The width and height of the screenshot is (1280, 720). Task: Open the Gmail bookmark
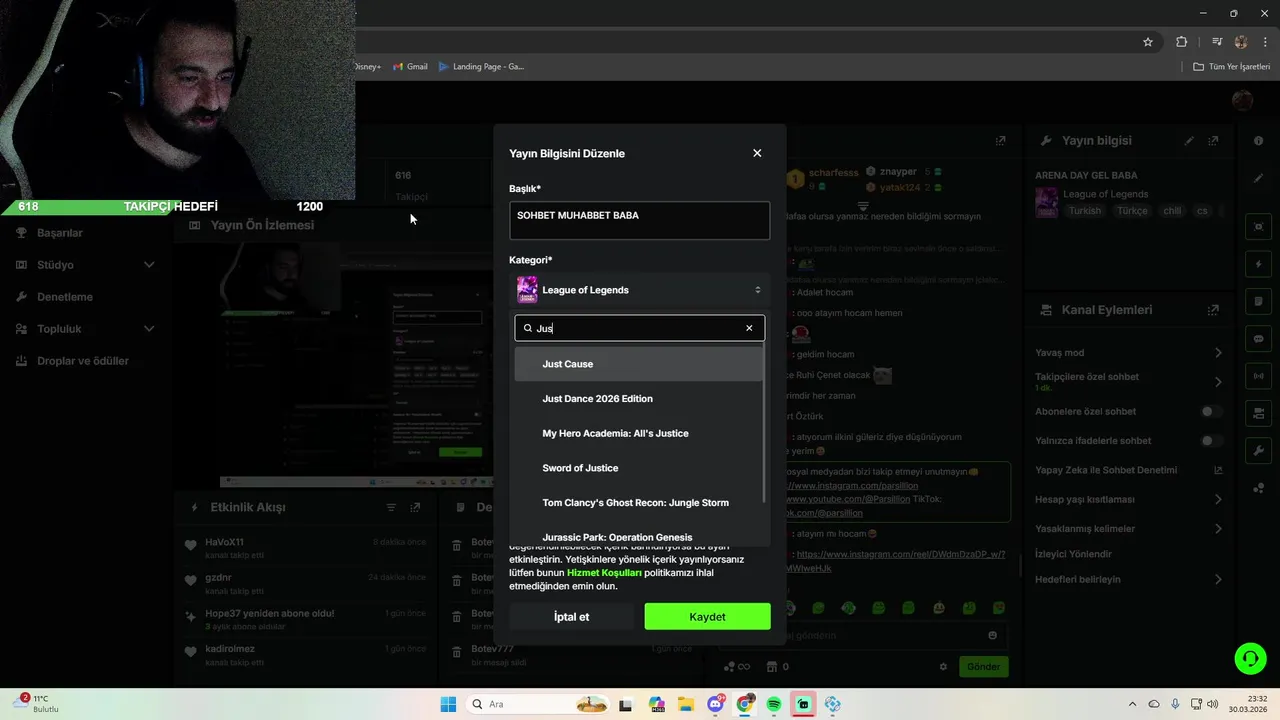[x=410, y=67]
